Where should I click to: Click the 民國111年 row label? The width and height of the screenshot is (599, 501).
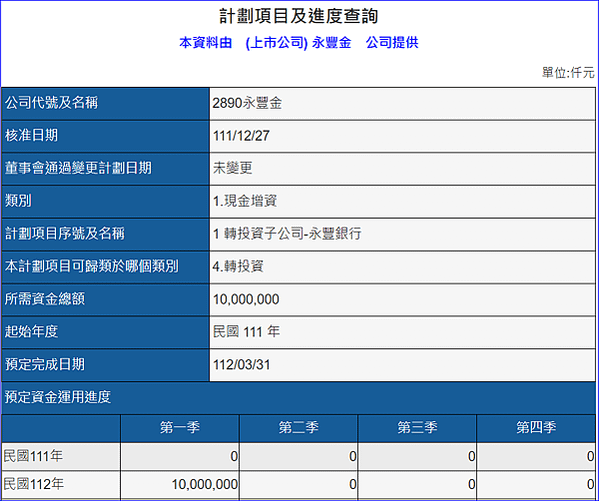(33, 456)
